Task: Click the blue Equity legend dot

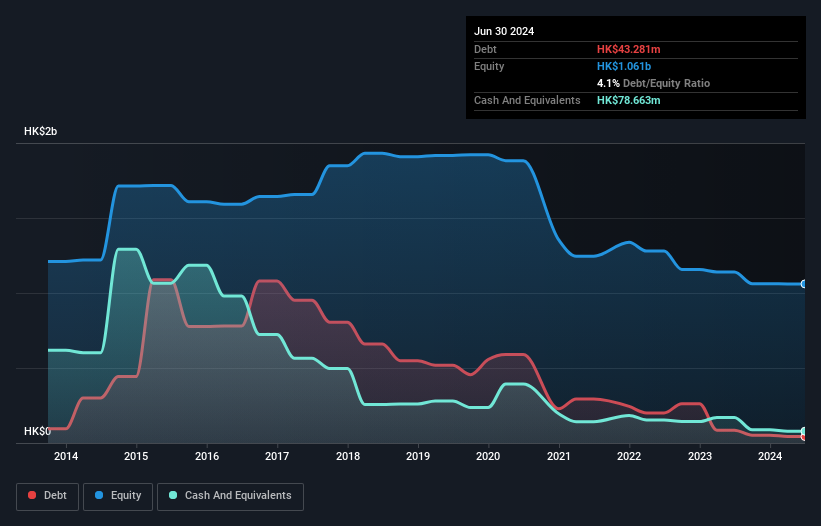Action: [99, 495]
